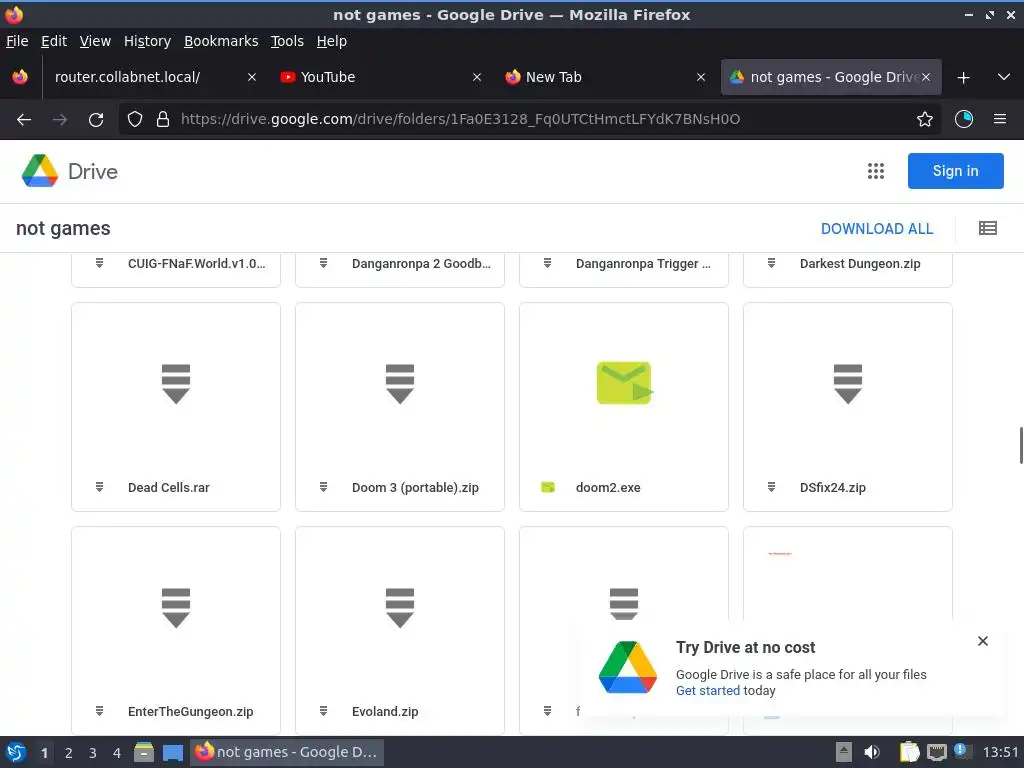Viewport: 1024px width, 768px height.
Task: Bookmark this page with the star
Action: (925, 120)
